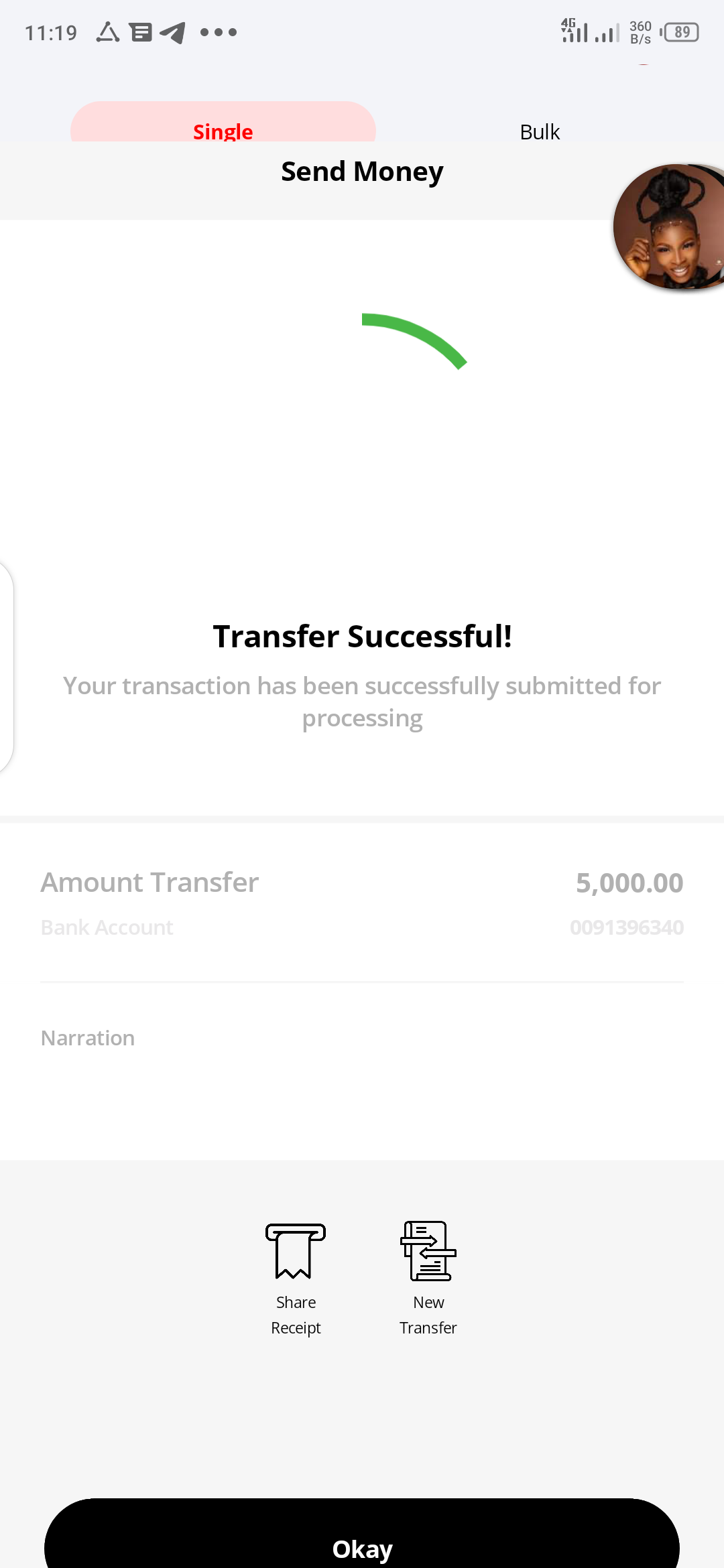Tap the bank account number 0091396340
This screenshot has height=1568, width=724.
coord(627,927)
